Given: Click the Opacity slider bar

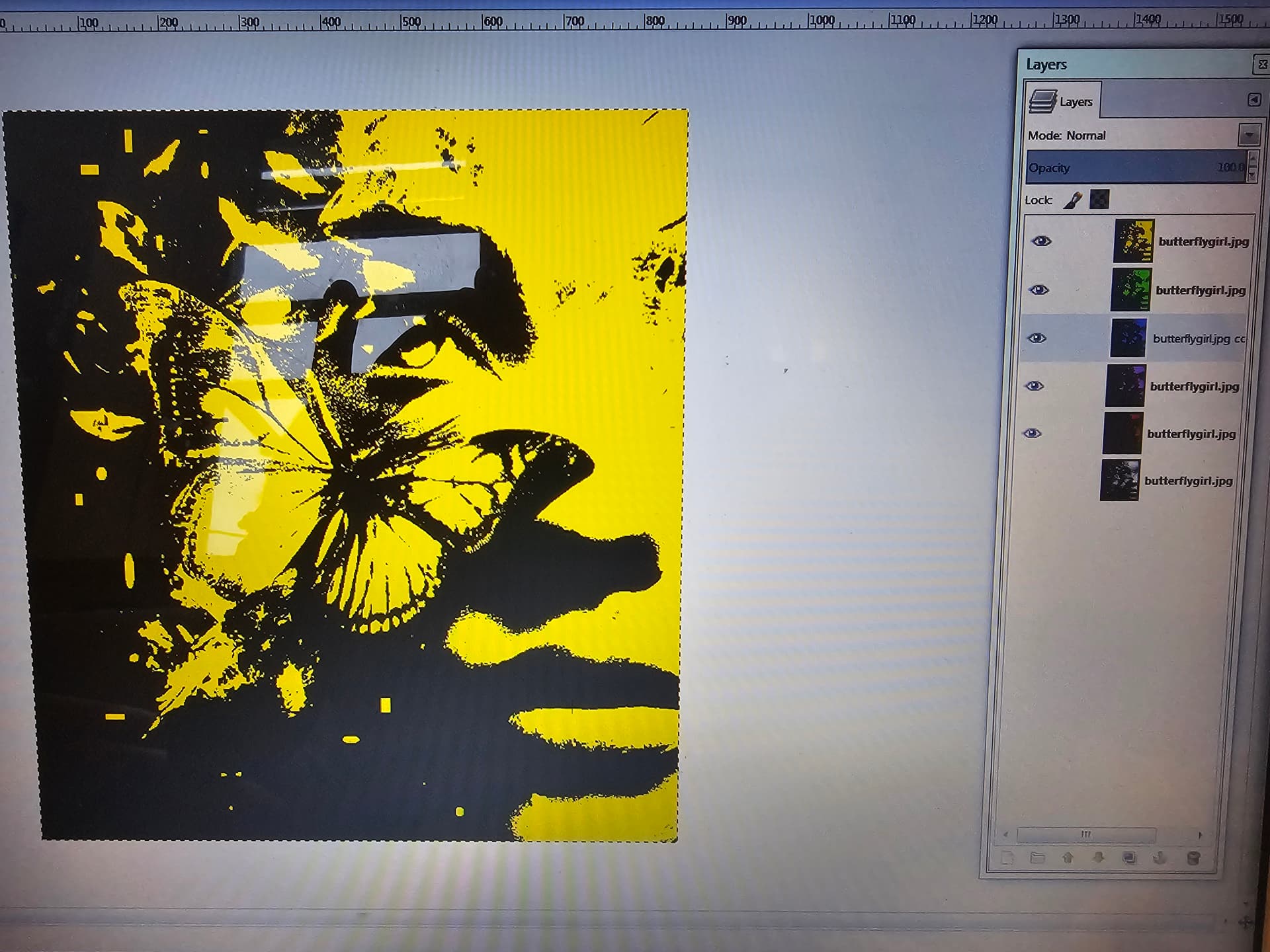Looking at the screenshot, I should pyautogui.click(x=1136, y=167).
